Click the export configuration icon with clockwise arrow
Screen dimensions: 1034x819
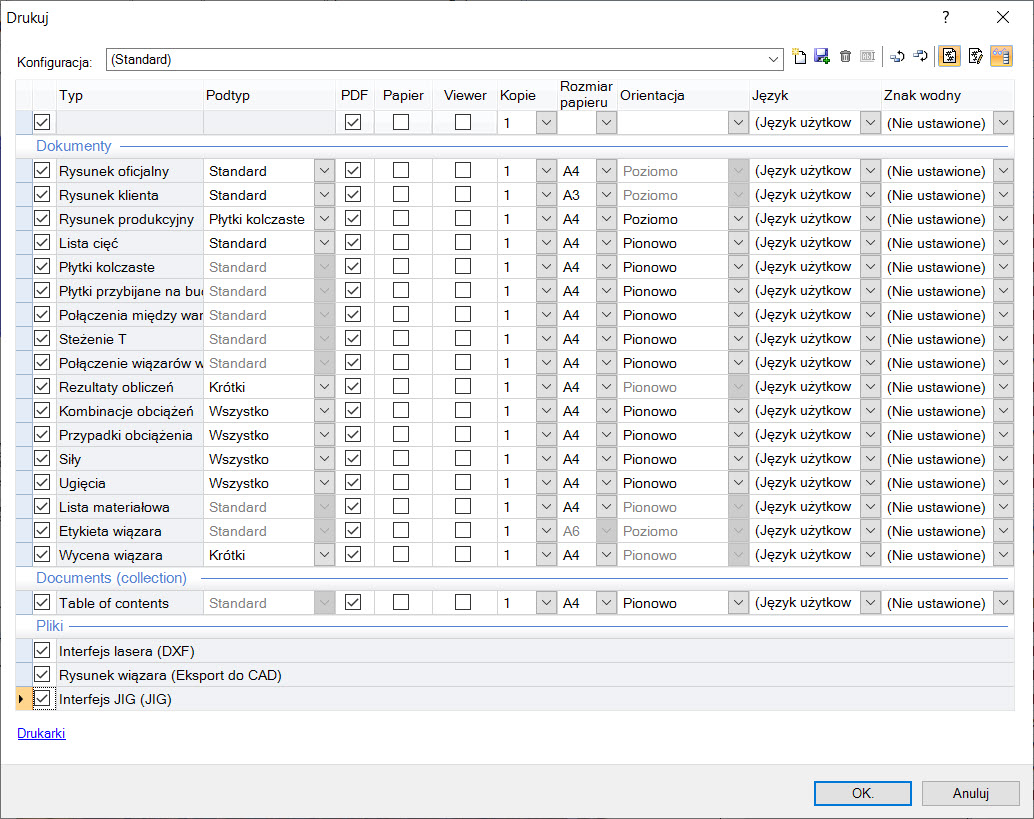(x=921, y=57)
